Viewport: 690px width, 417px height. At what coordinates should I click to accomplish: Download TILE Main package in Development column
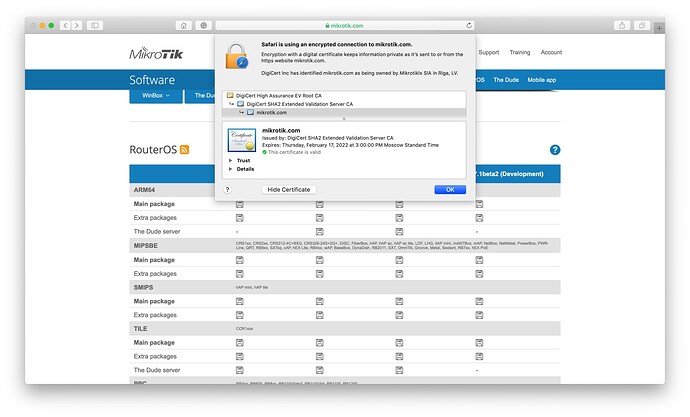(479, 343)
